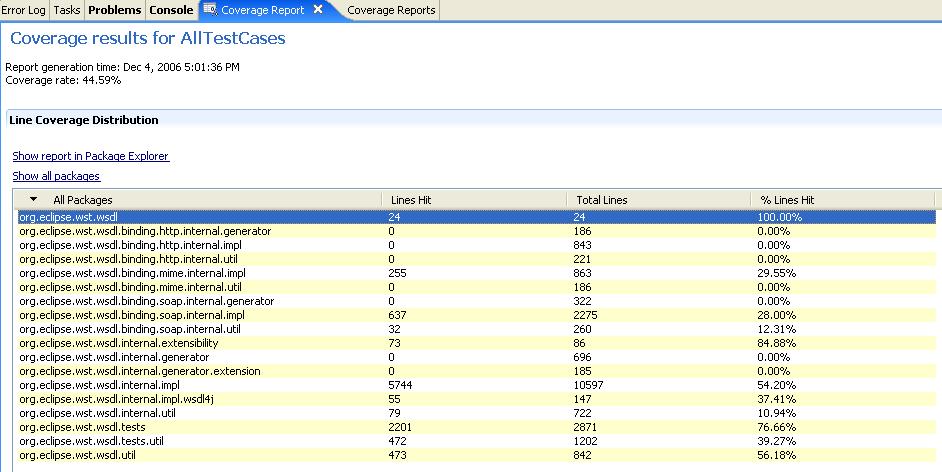
Task: Select the Coverage Reports tab
Action: point(391,10)
